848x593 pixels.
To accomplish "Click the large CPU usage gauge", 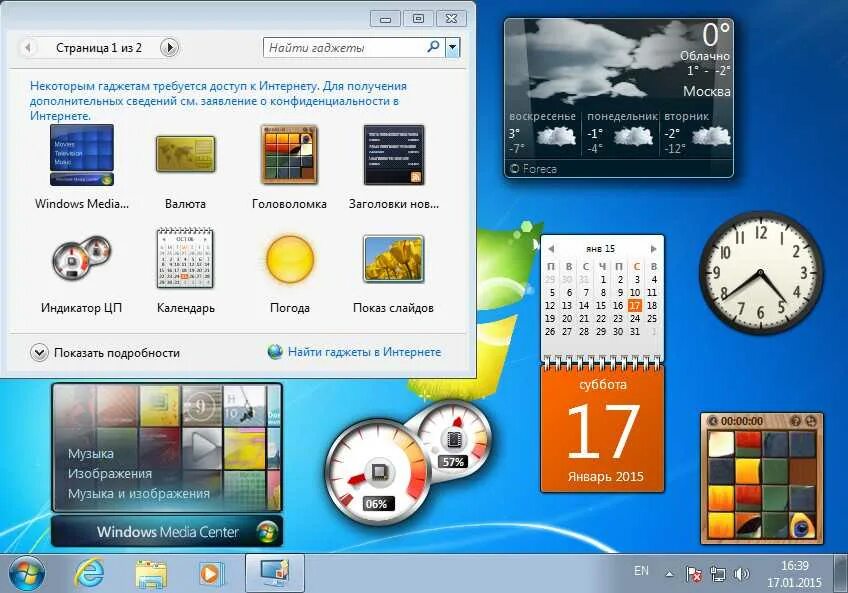I will [x=377, y=473].
